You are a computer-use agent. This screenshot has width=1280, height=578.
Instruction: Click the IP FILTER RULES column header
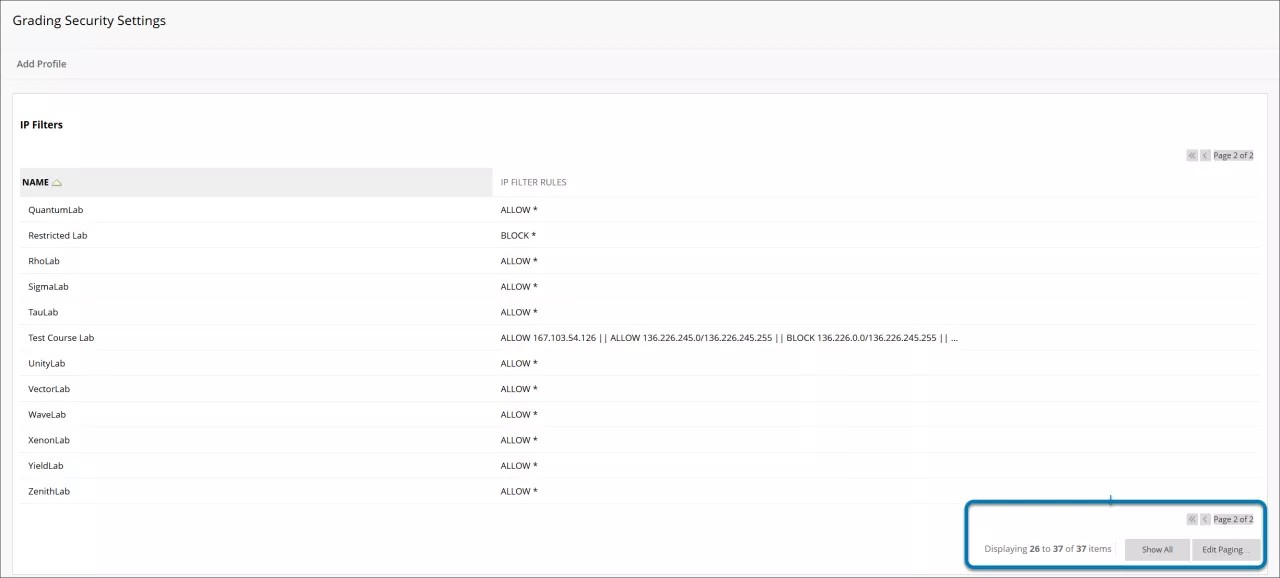(533, 182)
